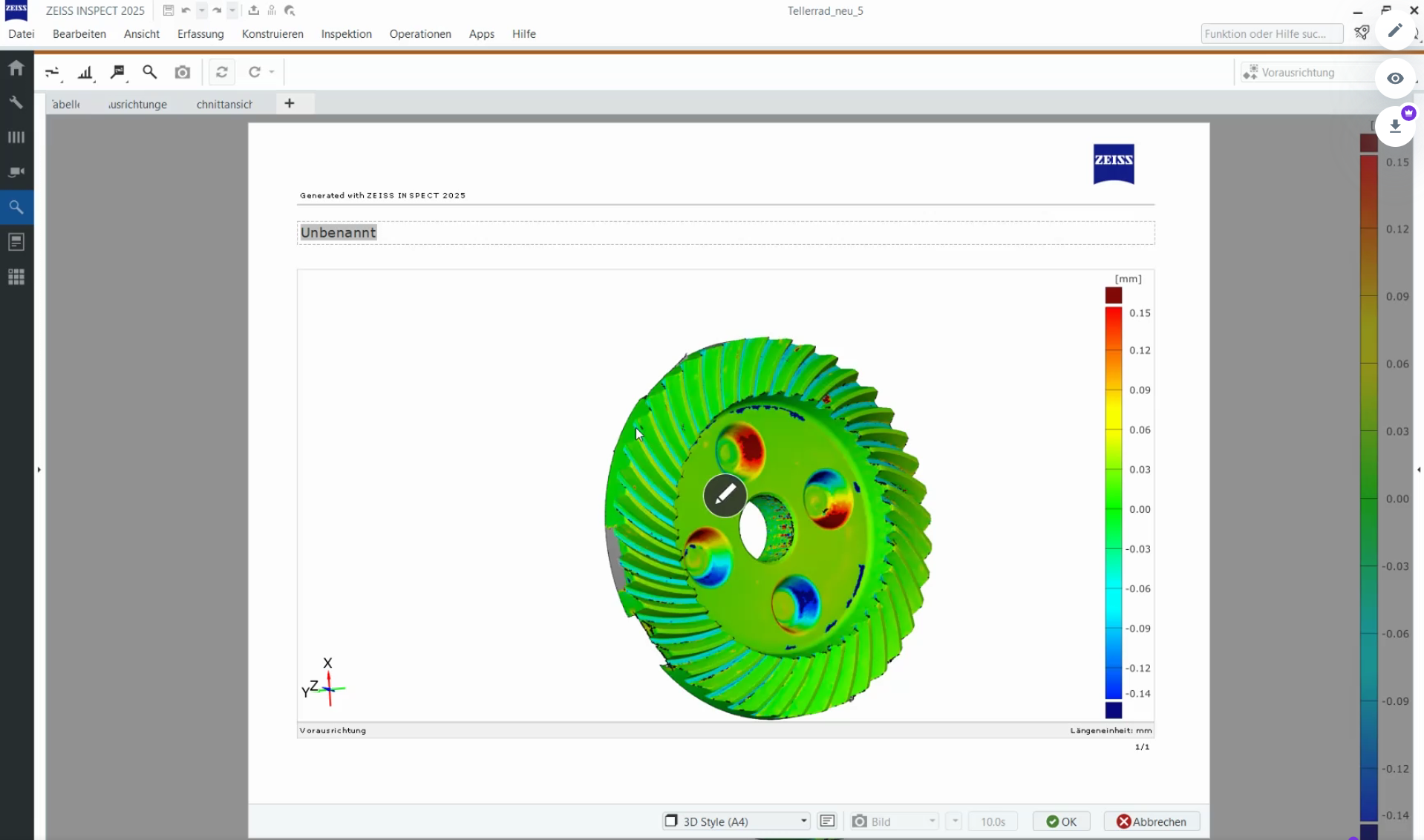
Task: Click the recalculate circular arrow icon
Action: (x=255, y=72)
